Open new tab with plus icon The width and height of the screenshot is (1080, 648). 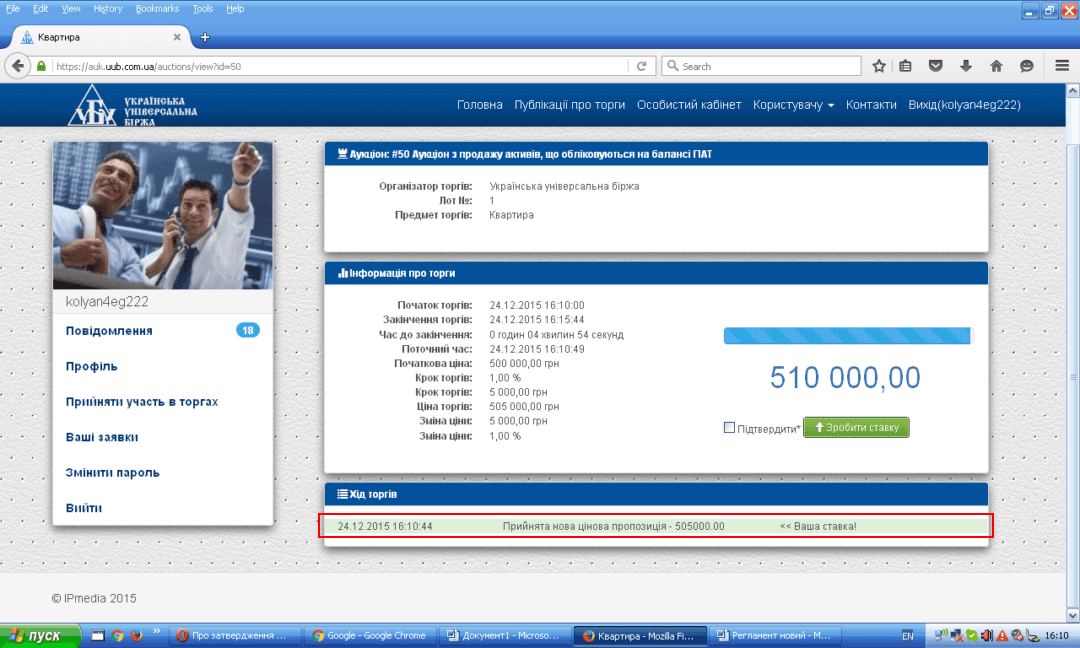click(205, 37)
